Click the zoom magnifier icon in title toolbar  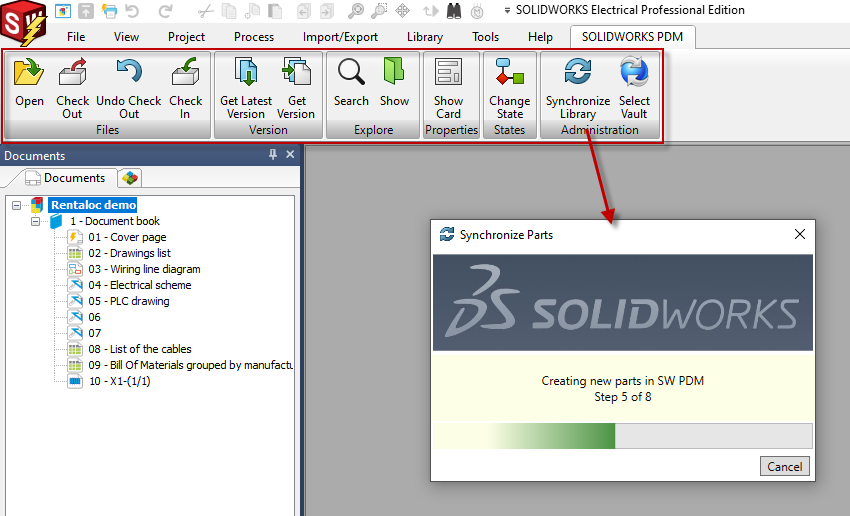point(356,11)
